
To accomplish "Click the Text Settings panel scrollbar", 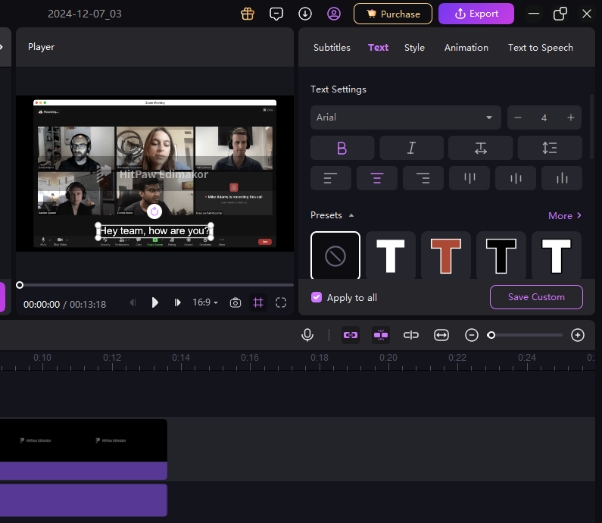I will click(592, 126).
